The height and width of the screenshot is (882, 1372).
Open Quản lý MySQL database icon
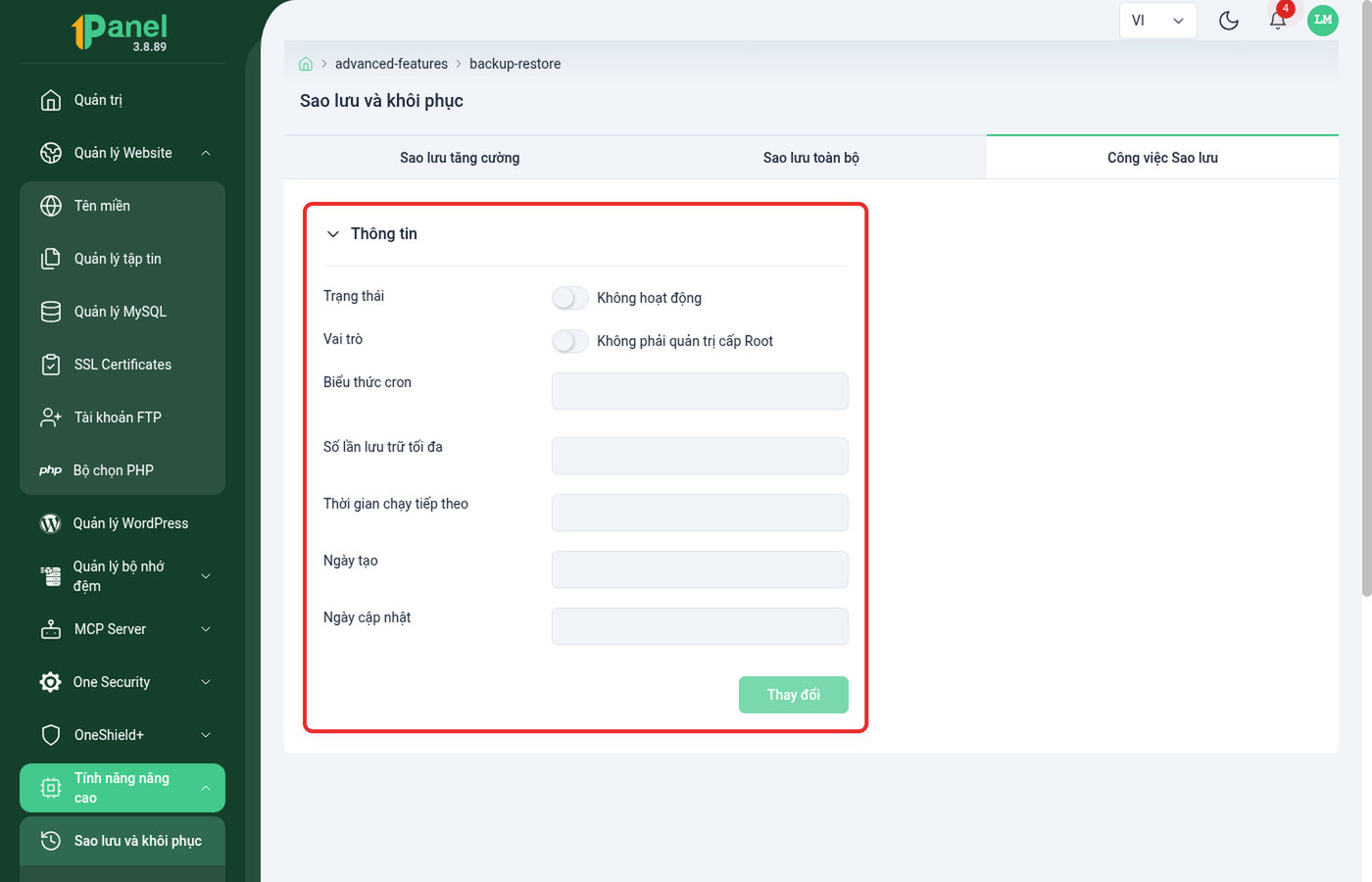pyautogui.click(x=51, y=312)
